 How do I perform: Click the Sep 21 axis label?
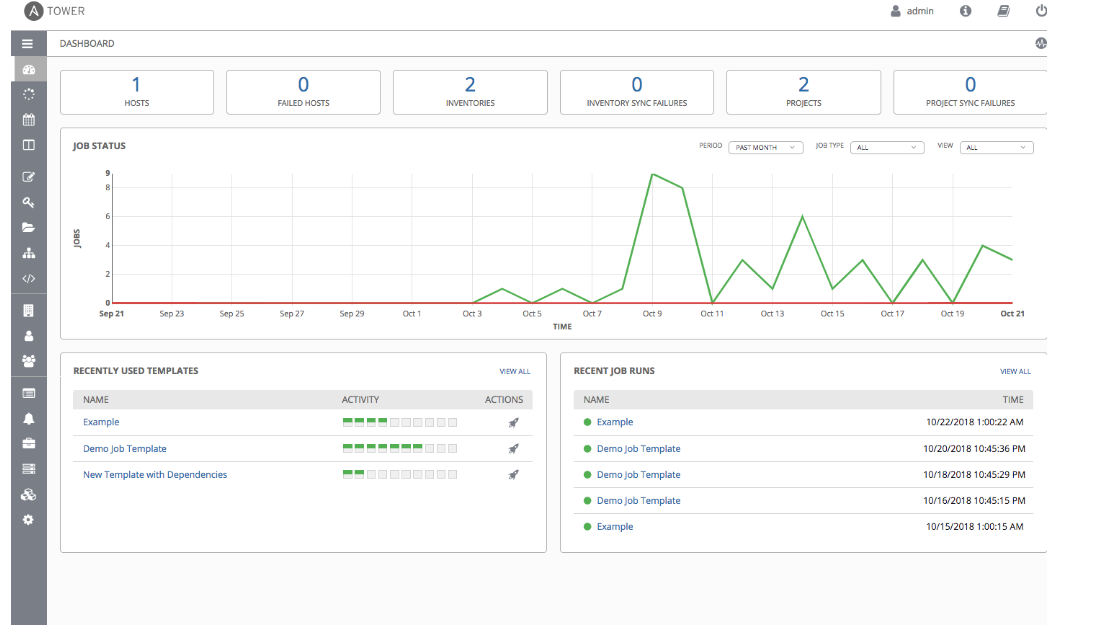coord(111,313)
